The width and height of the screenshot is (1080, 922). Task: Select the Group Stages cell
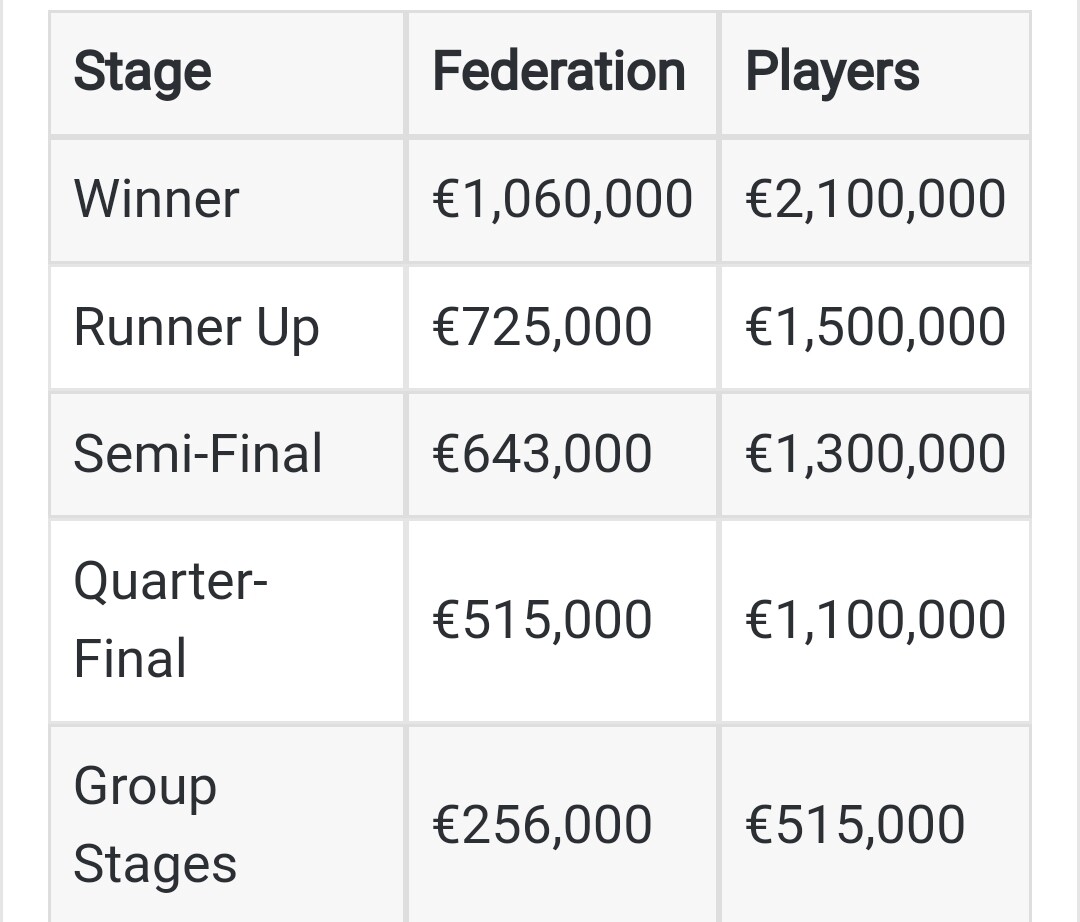[x=155, y=825]
